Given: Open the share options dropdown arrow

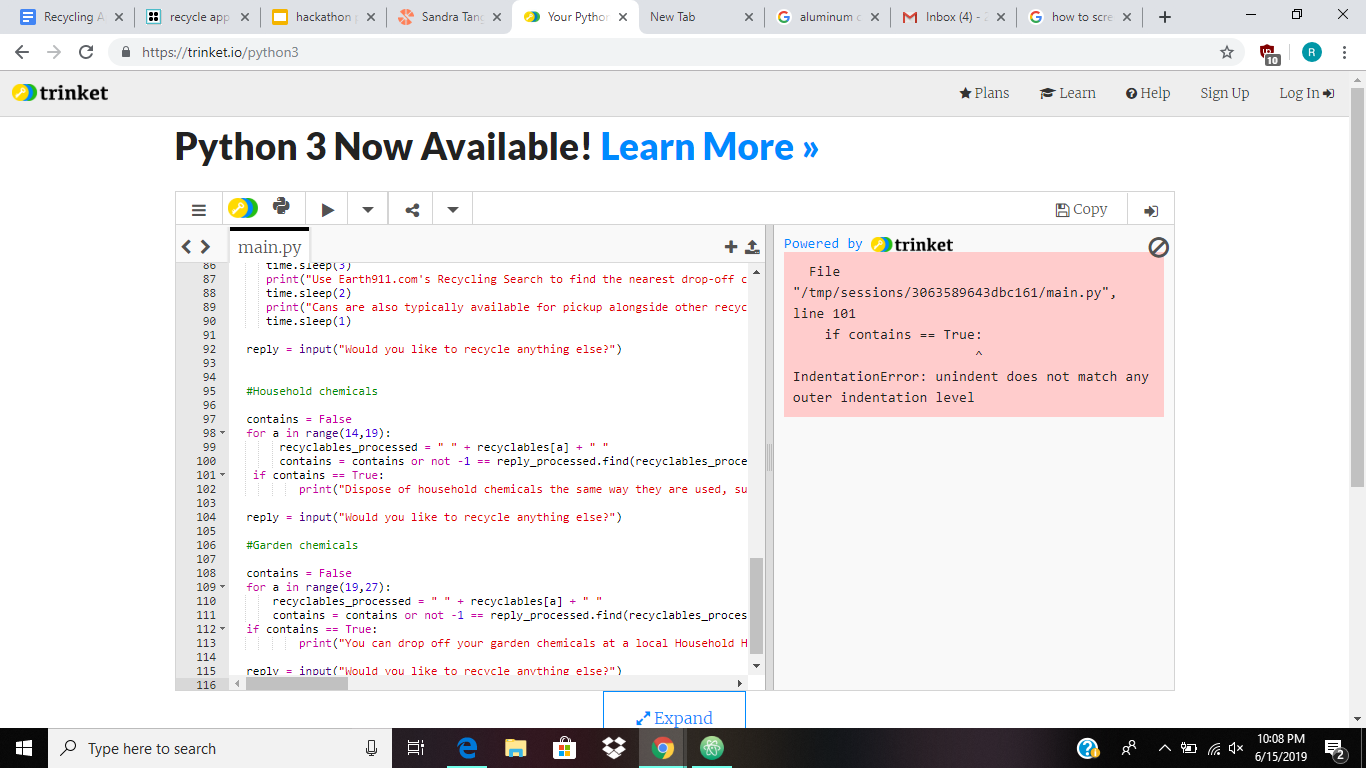Looking at the screenshot, I should 453,209.
